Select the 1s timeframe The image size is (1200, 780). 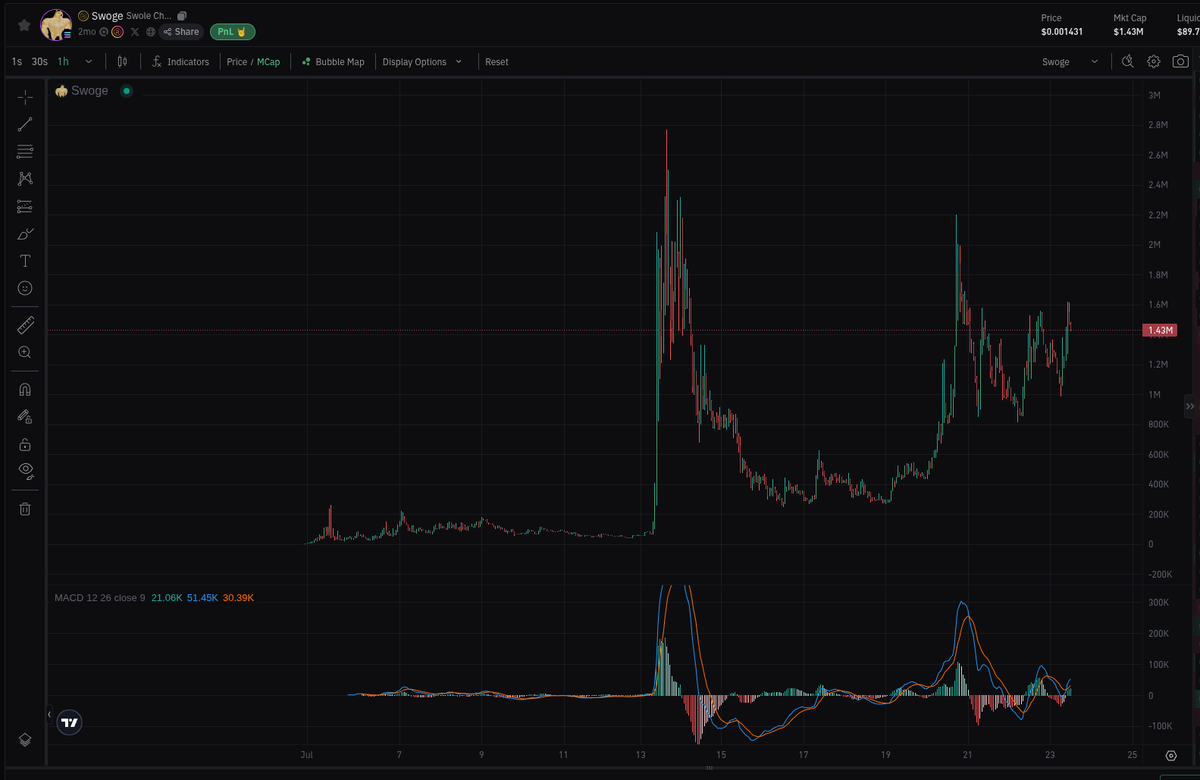17,62
